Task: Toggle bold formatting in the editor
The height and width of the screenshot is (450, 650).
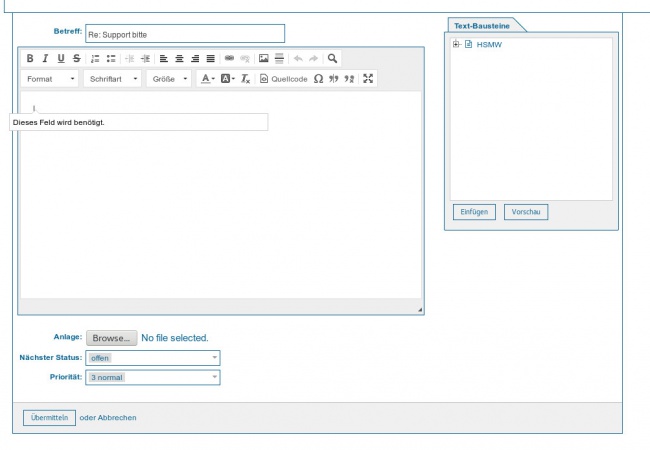Action: (30, 59)
